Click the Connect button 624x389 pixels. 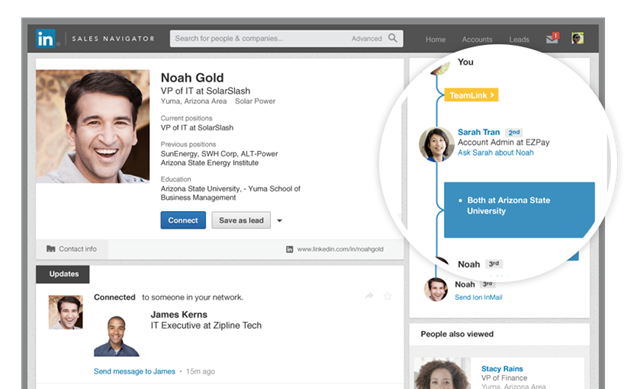(183, 220)
